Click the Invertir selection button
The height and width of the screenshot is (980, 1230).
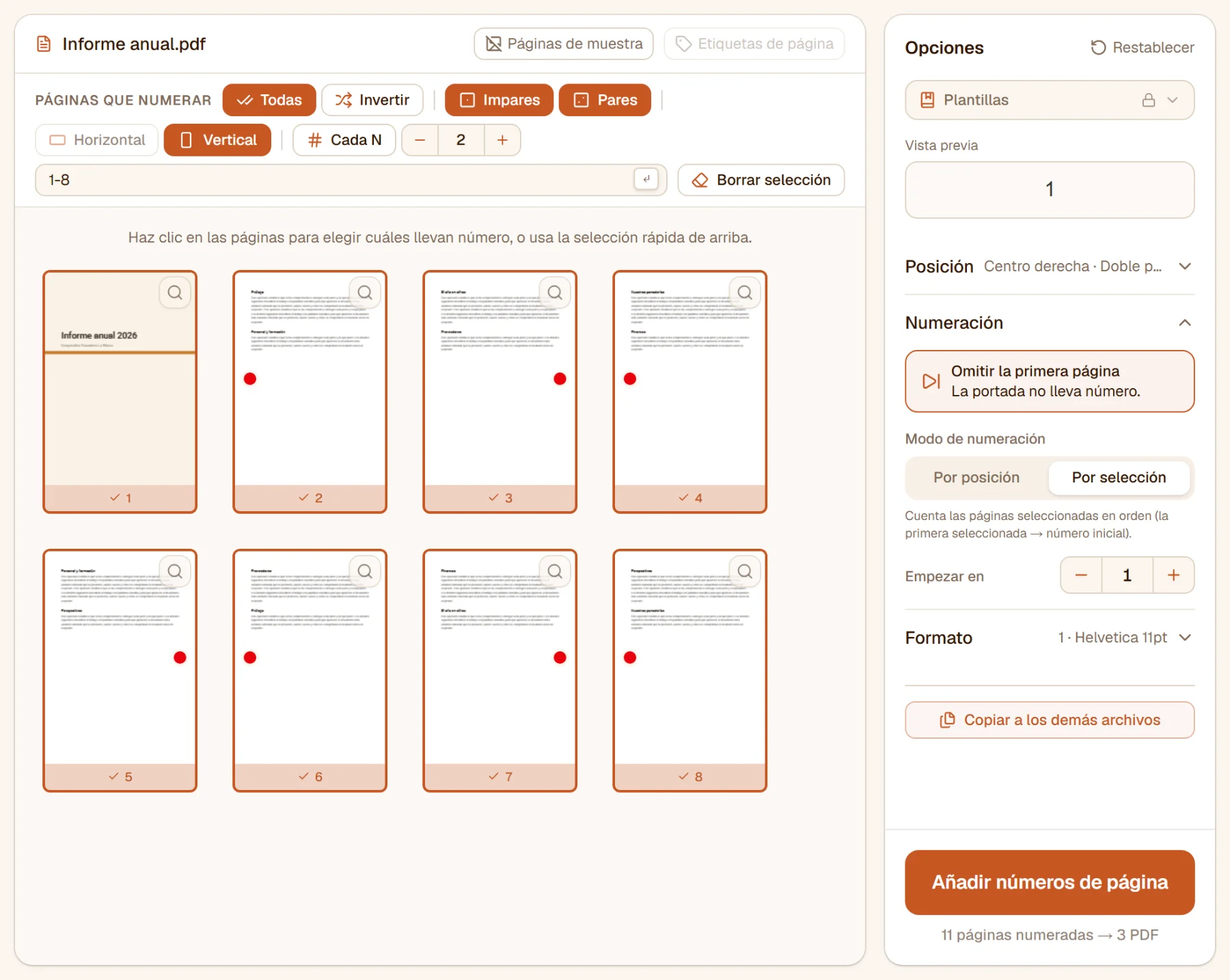pyautogui.click(x=372, y=100)
